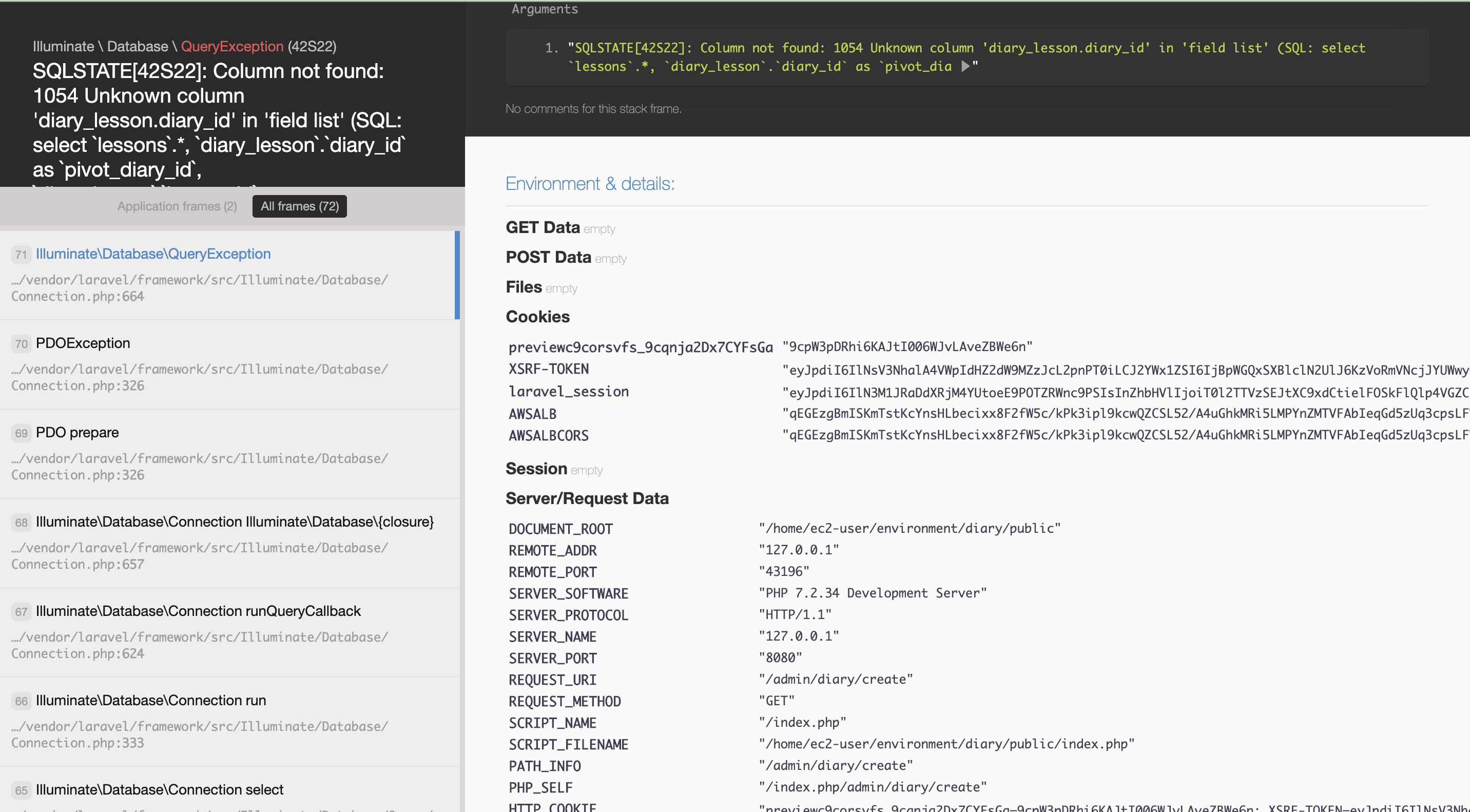Image resolution: width=1470 pixels, height=812 pixels.
Task: Select frame 68 Connection closure
Action: (x=234, y=521)
